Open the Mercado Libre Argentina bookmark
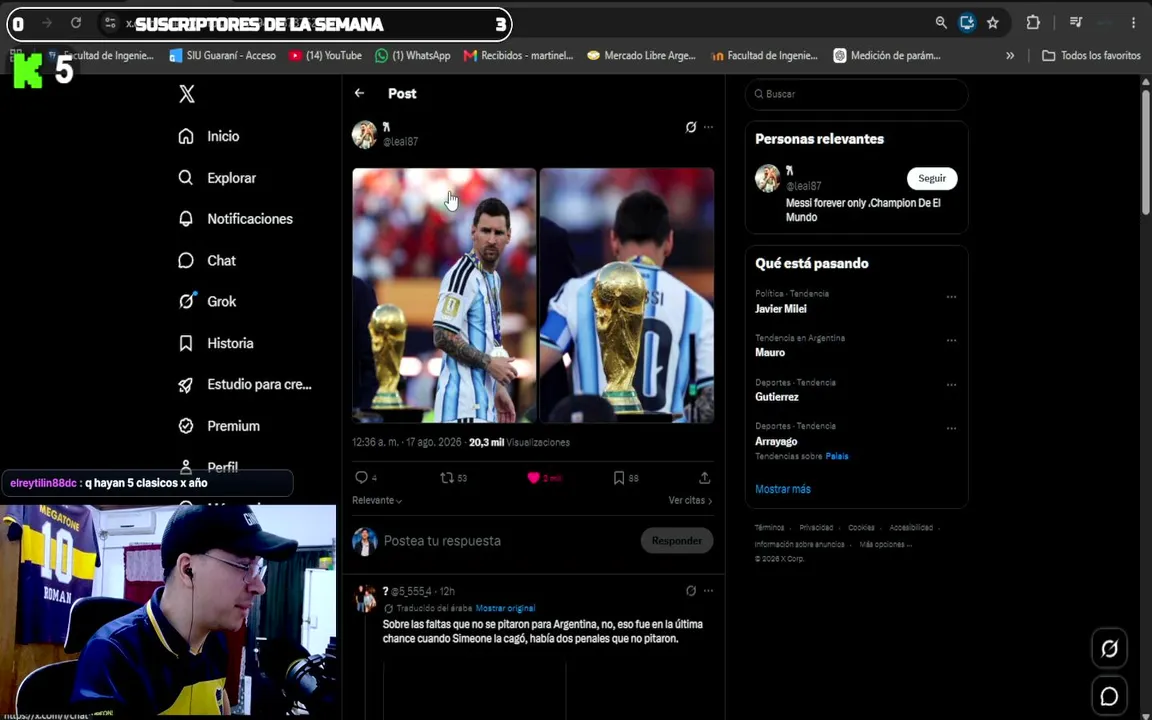1152x720 pixels. 641,56
